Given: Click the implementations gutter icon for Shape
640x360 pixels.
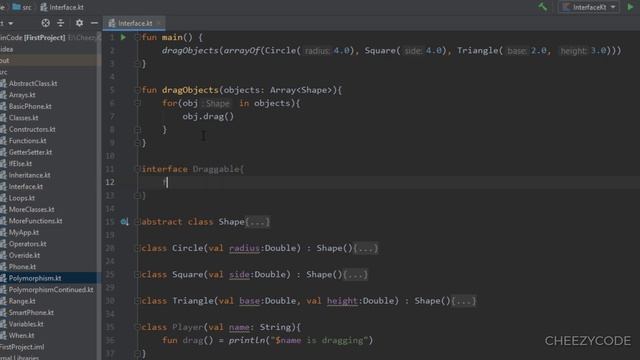Looking at the screenshot, I should (124, 222).
